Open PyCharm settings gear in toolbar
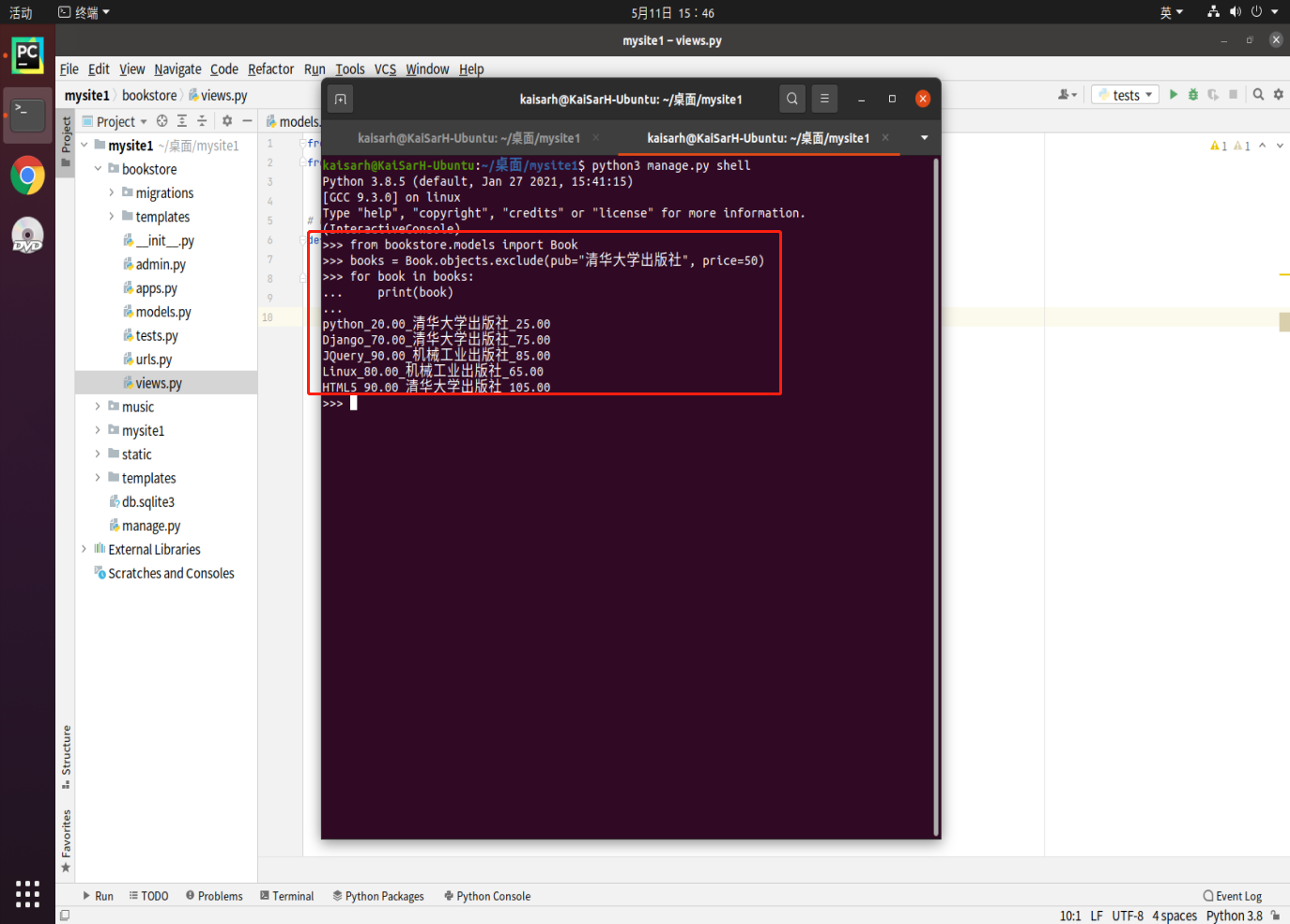This screenshot has height=924, width=1290. pos(1278,95)
